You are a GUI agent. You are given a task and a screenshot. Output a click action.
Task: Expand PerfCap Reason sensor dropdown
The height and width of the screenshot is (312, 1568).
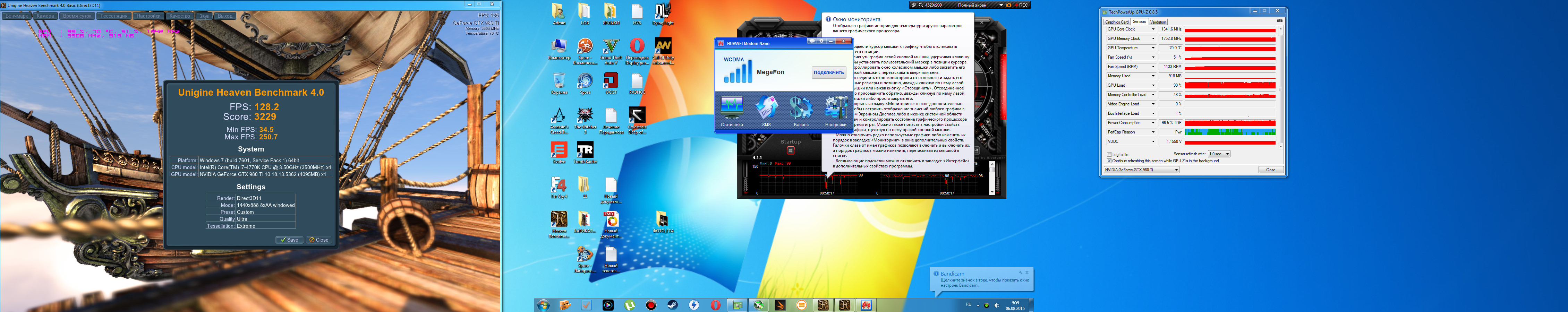click(1153, 132)
